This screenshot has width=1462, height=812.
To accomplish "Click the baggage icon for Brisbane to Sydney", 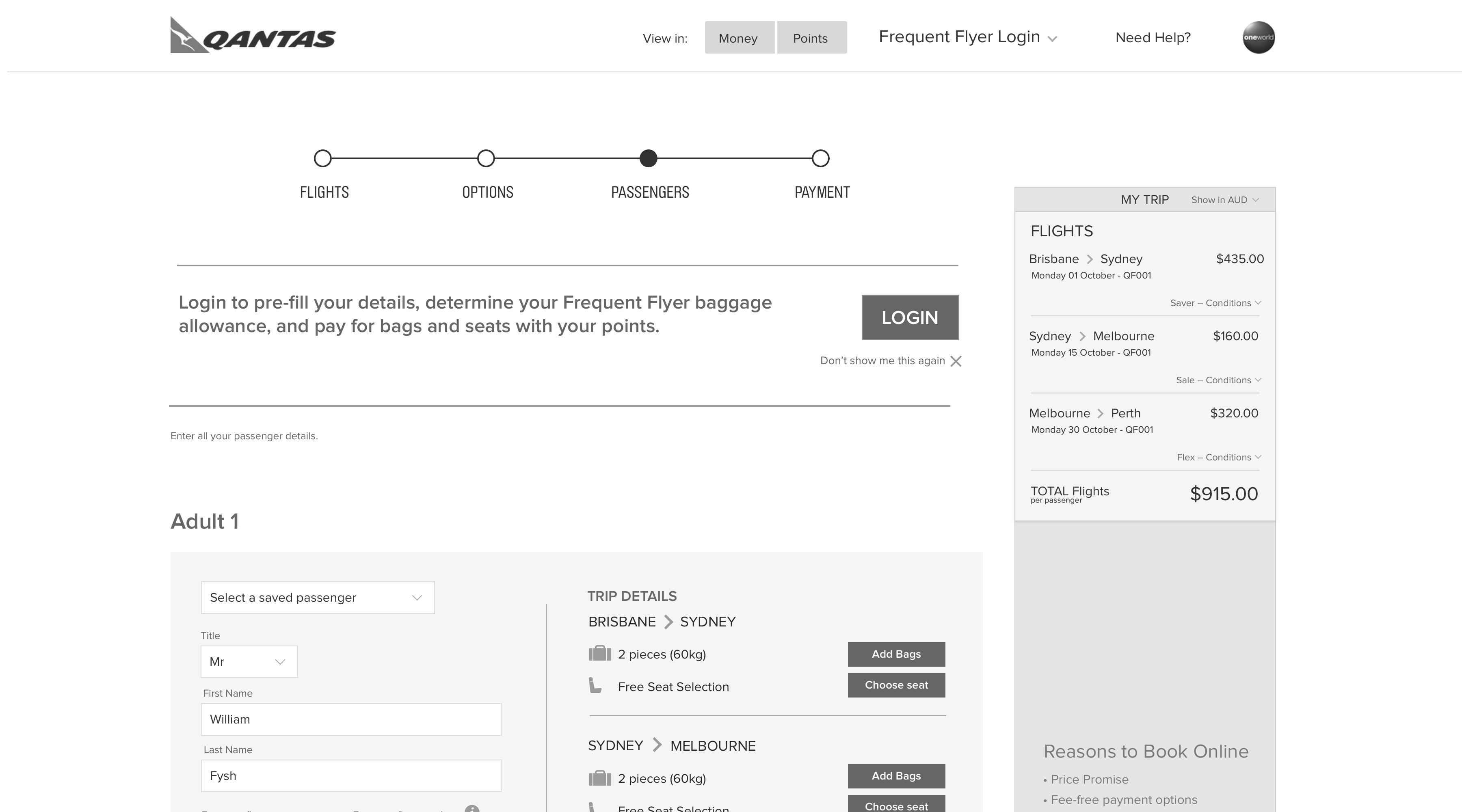I will coord(599,654).
